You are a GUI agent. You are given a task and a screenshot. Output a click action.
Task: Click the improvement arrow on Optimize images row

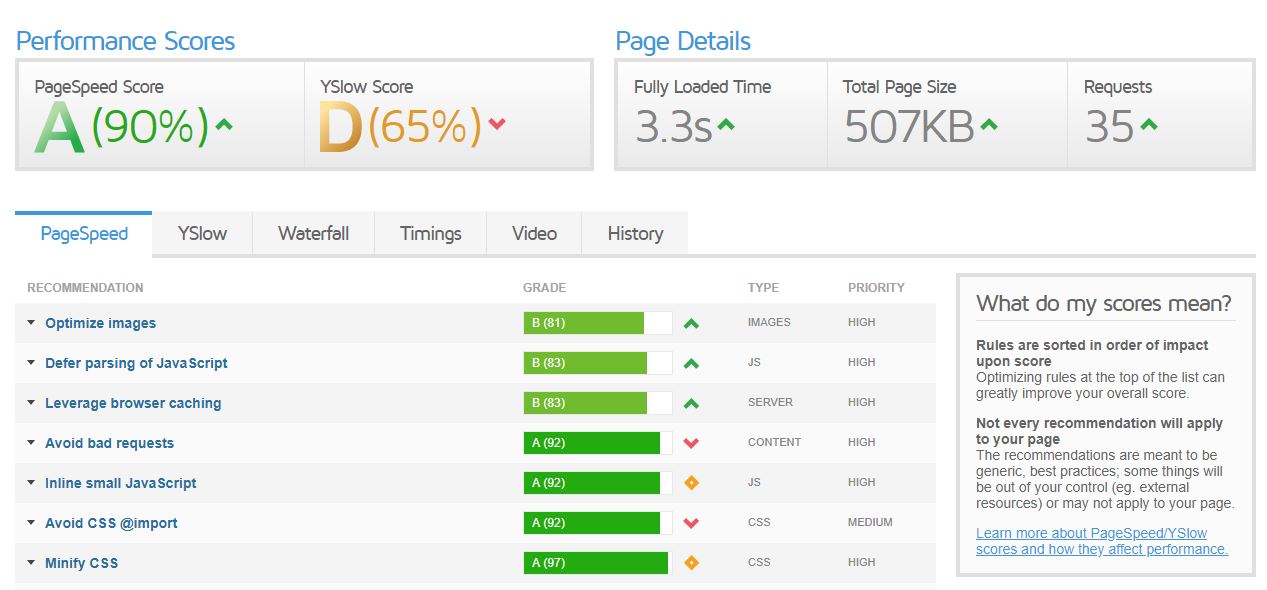693,322
